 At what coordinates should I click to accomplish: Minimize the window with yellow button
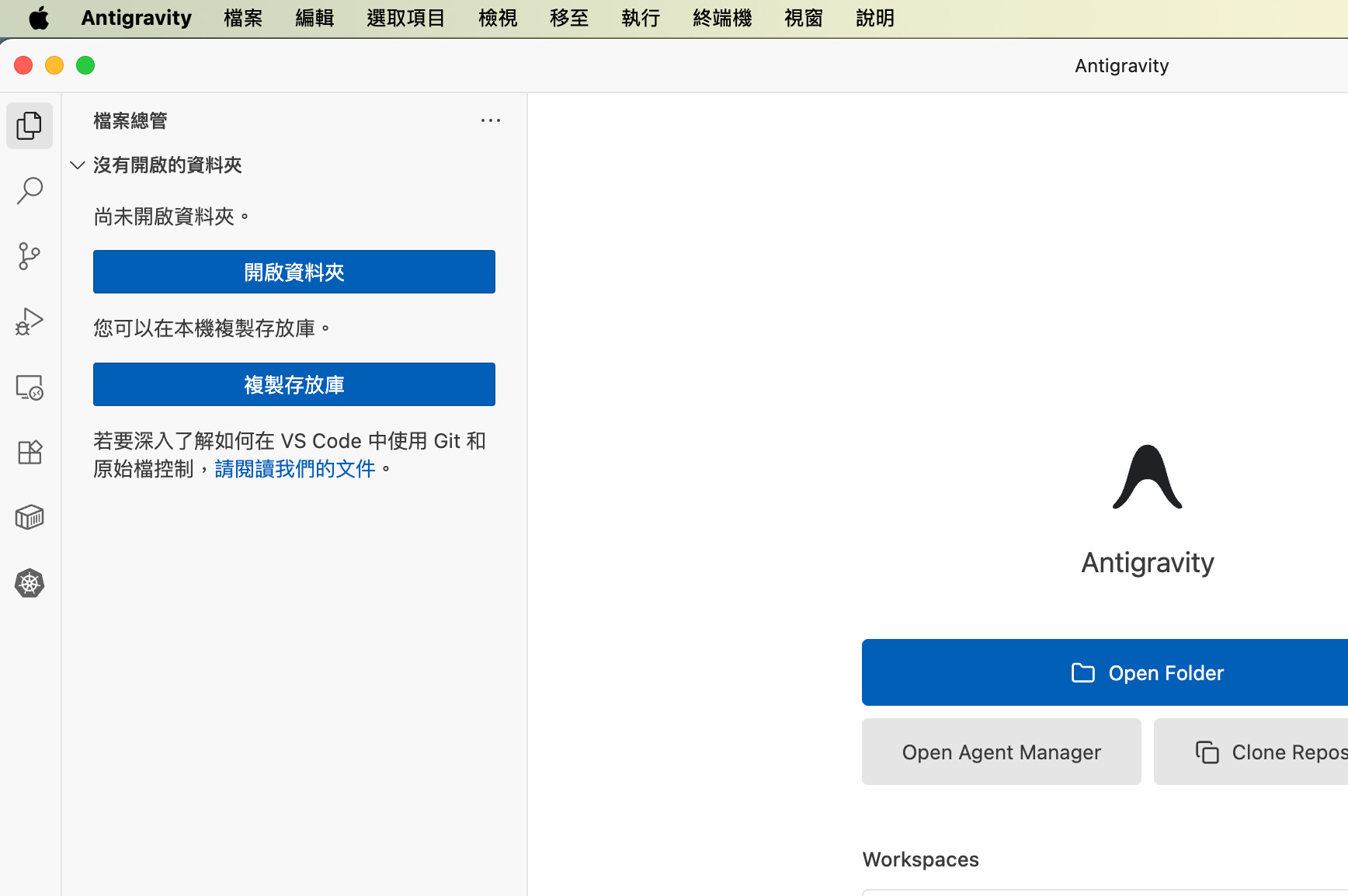tap(54, 65)
